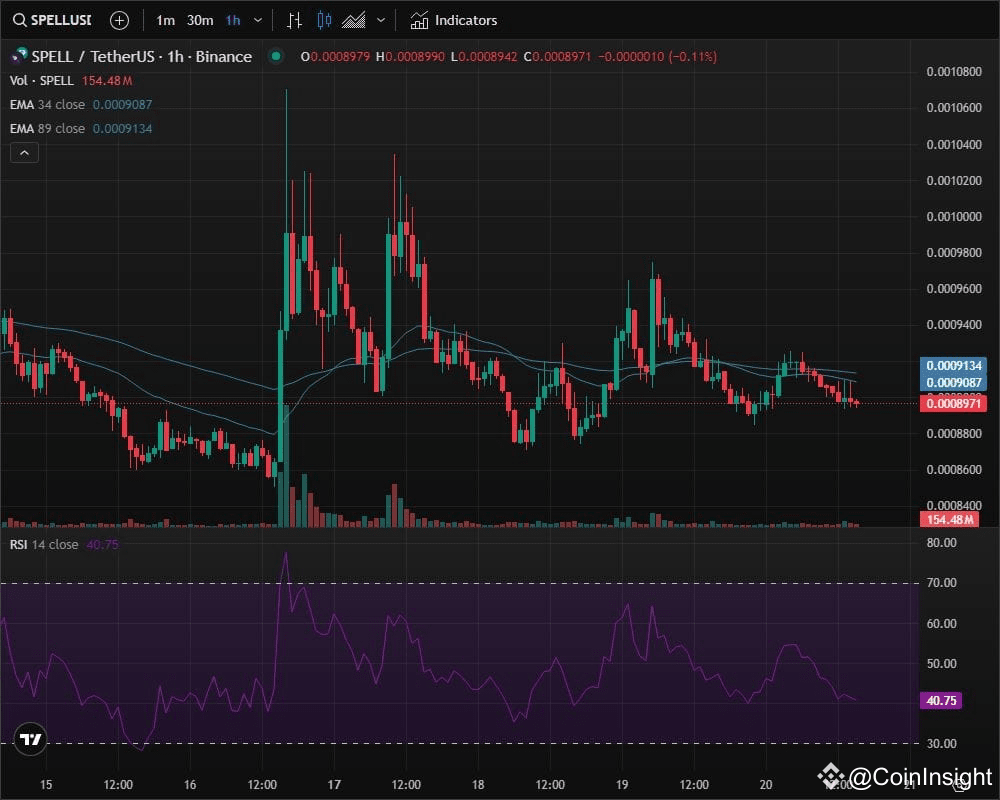Click the 0.0008971 price label on the scale
This screenshot has height=800, width=1000.
coord(955,403)
